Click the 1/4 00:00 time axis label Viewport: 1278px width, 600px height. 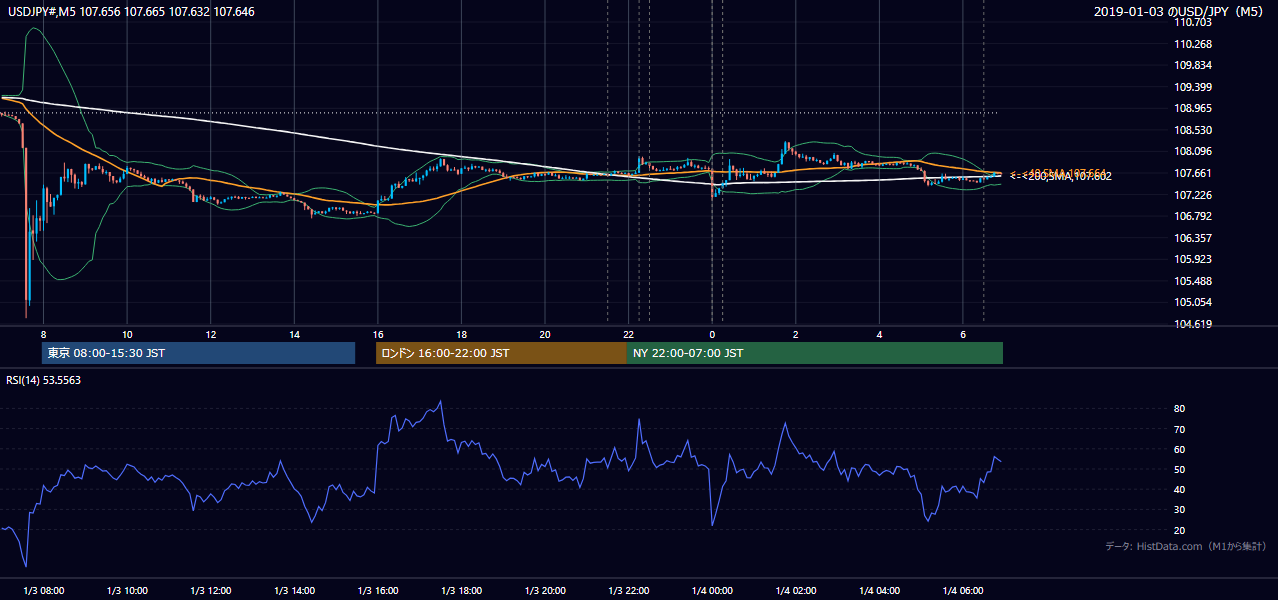[x=712, y=591]
